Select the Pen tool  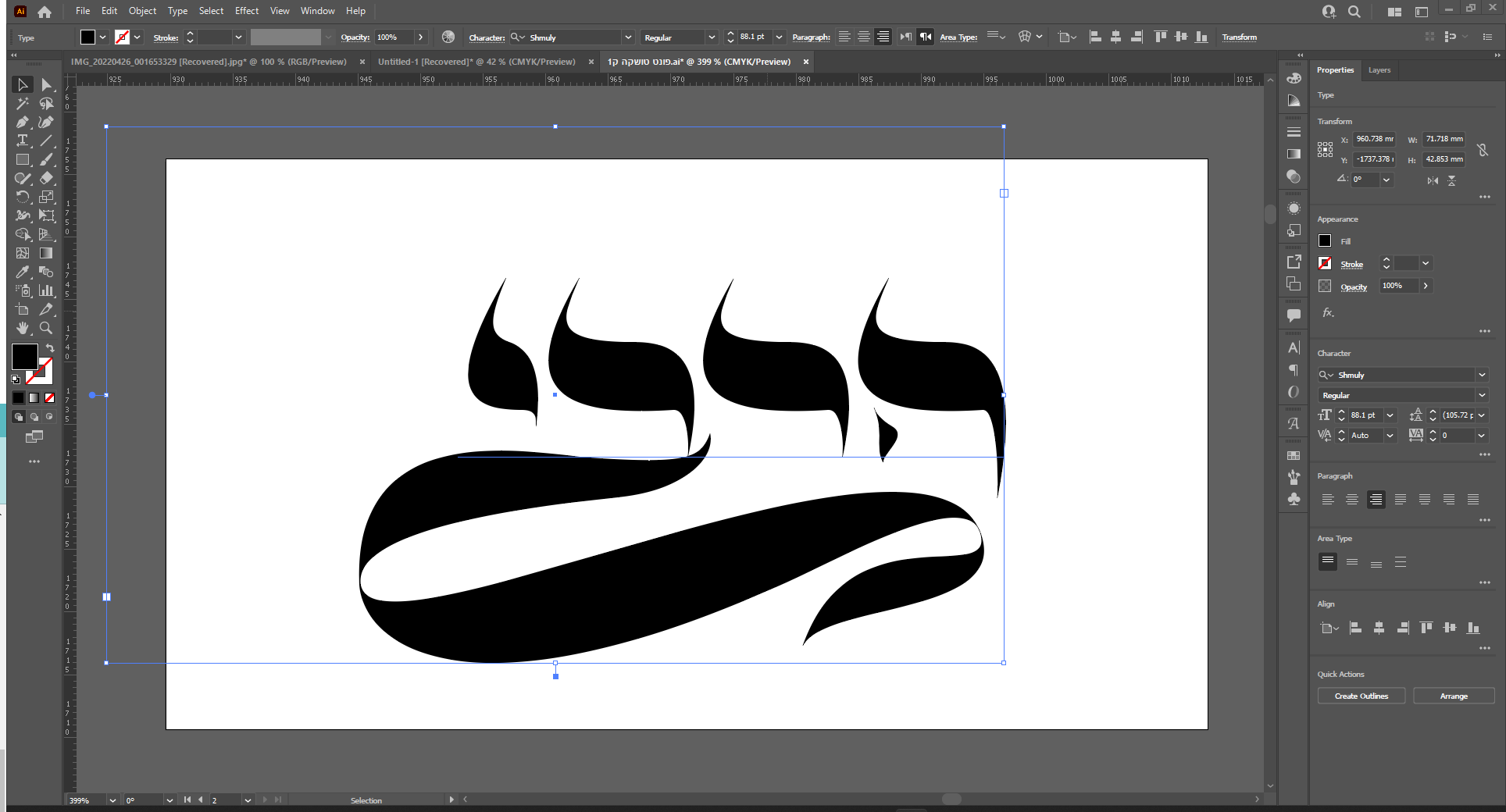[23, 122]
